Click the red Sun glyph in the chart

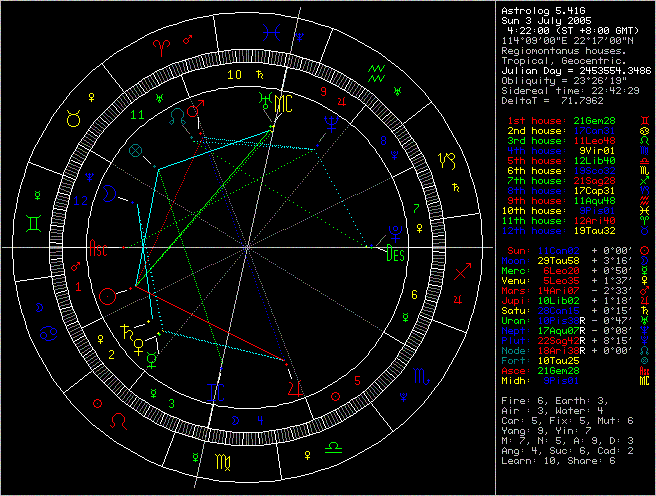tap(108, 296)
